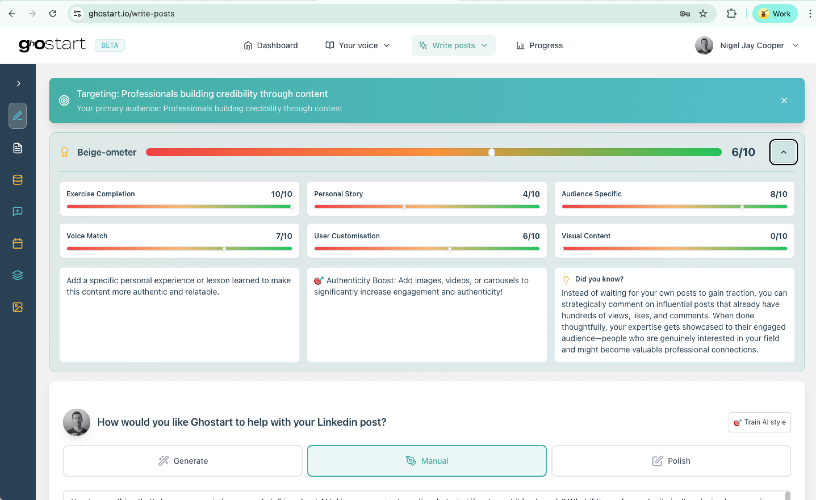Image resolution: width=816 pixels, height=500 pixels.
Task: Open the calendar icon in sidebar
Action: 18,243
